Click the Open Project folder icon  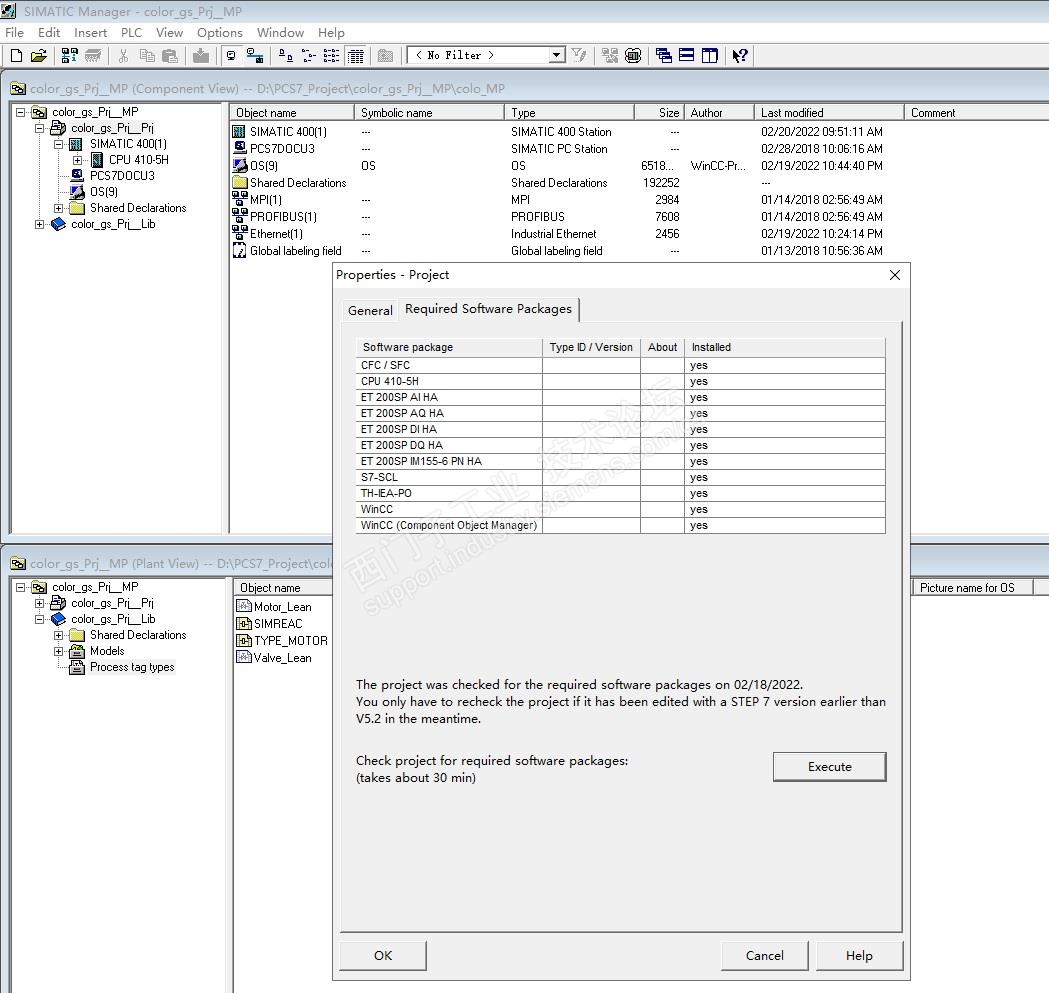(39, 56)
